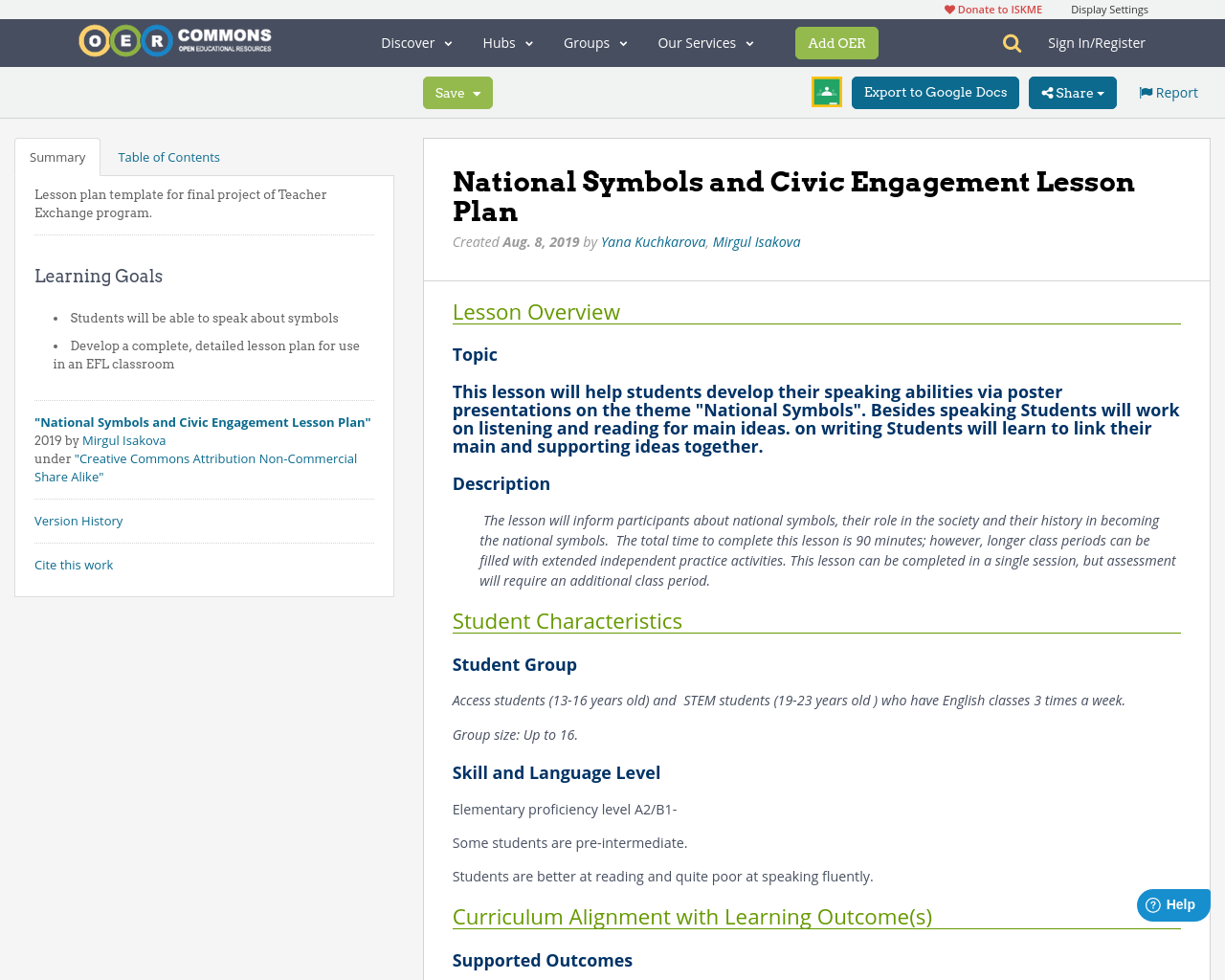The height and width of the screenshot is (980, 1225).
Task: Click Export to Google Docs
Action: pyautogui.click(x=935, y=92)
